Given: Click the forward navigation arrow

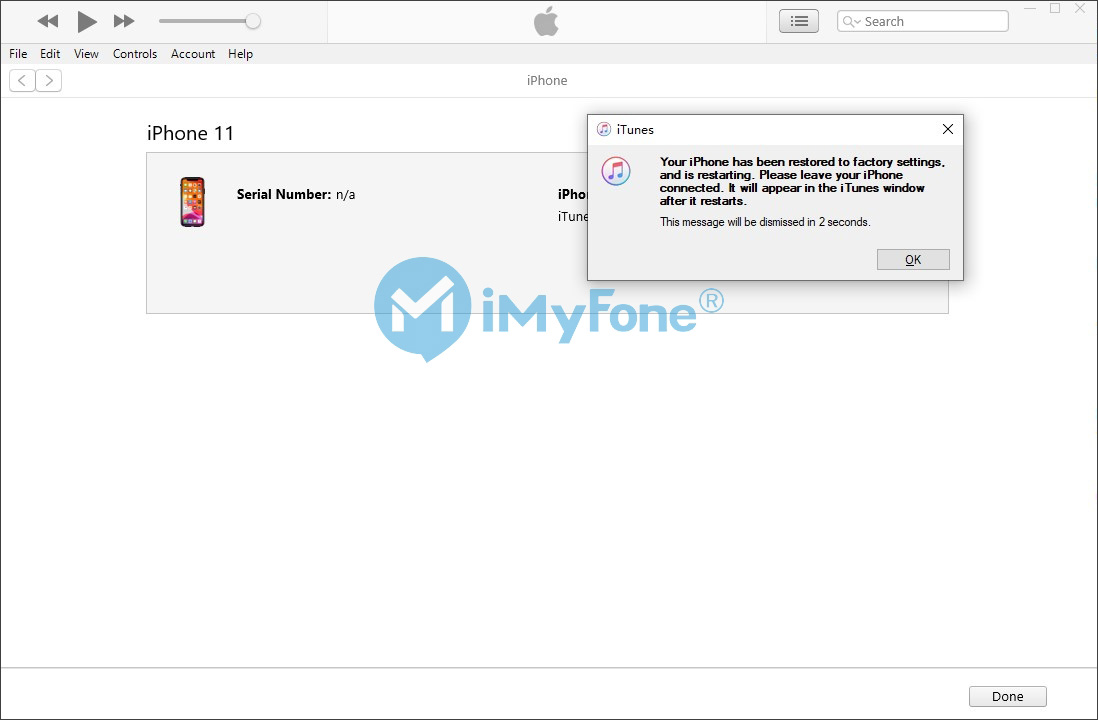Looking at the screenshot, I should (x=48, y=81).
